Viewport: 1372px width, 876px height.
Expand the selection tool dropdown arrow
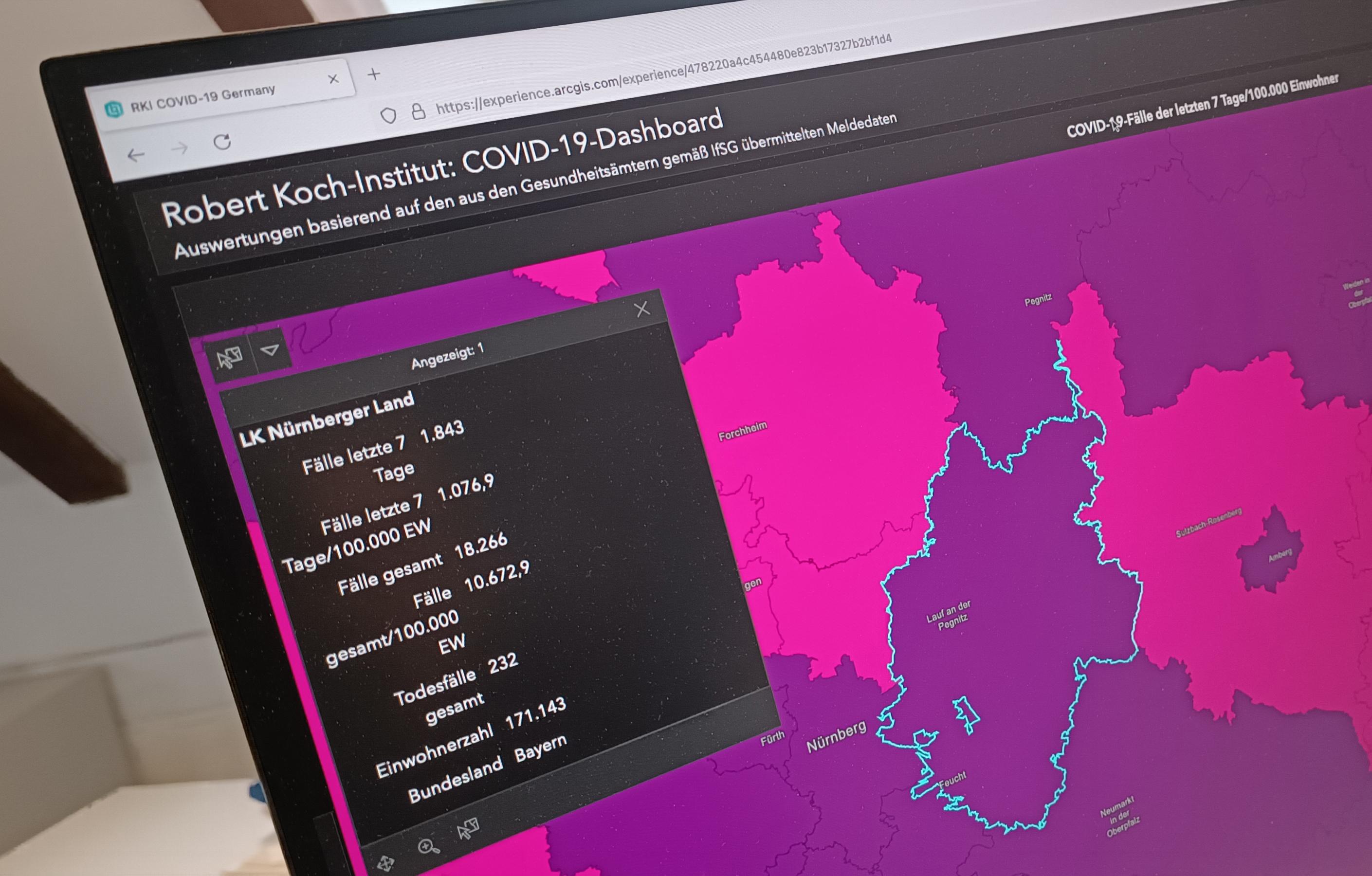270,350
